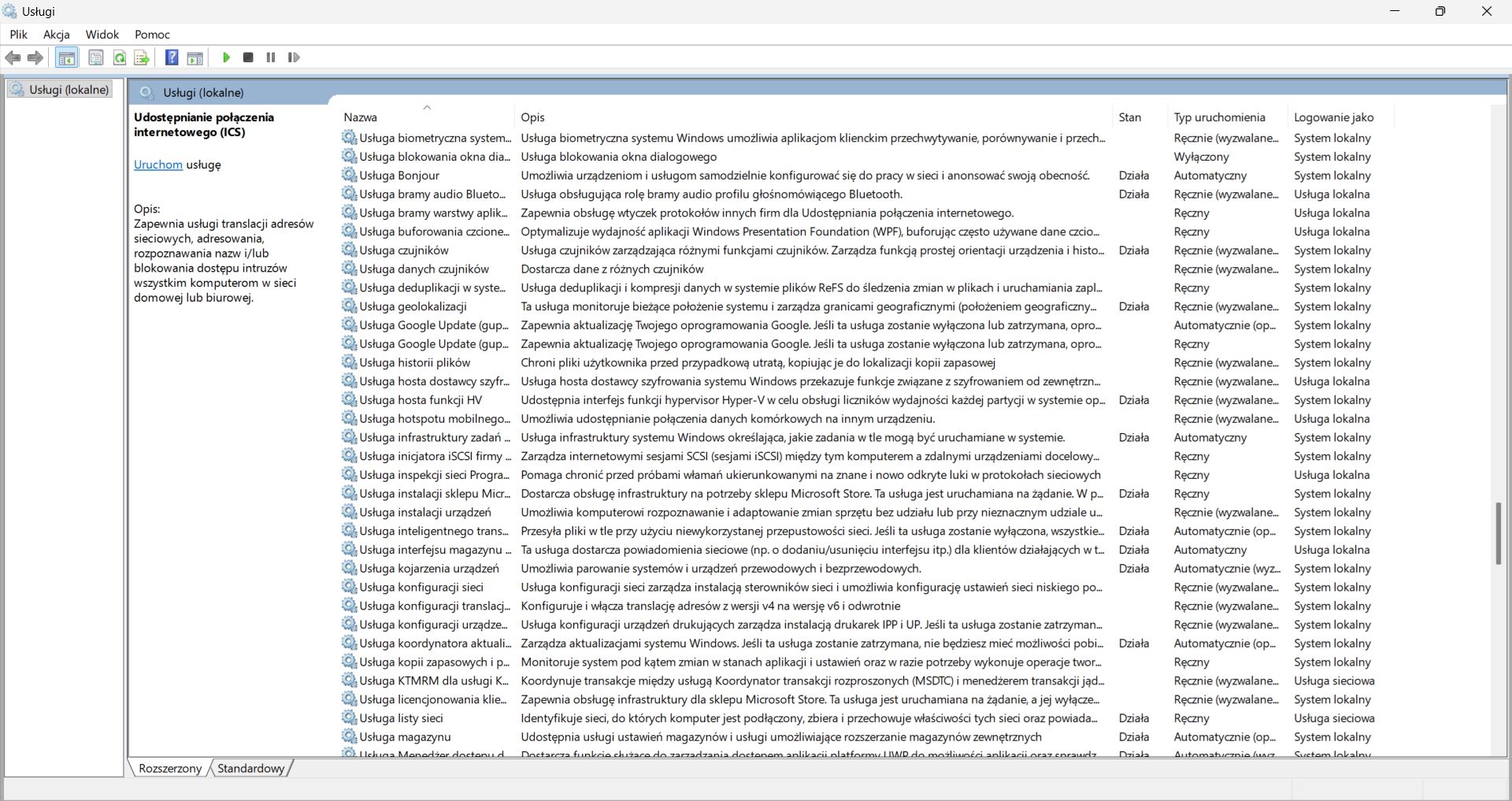
Task: Stop the service with the square icon
Action: tap(248, 57)
